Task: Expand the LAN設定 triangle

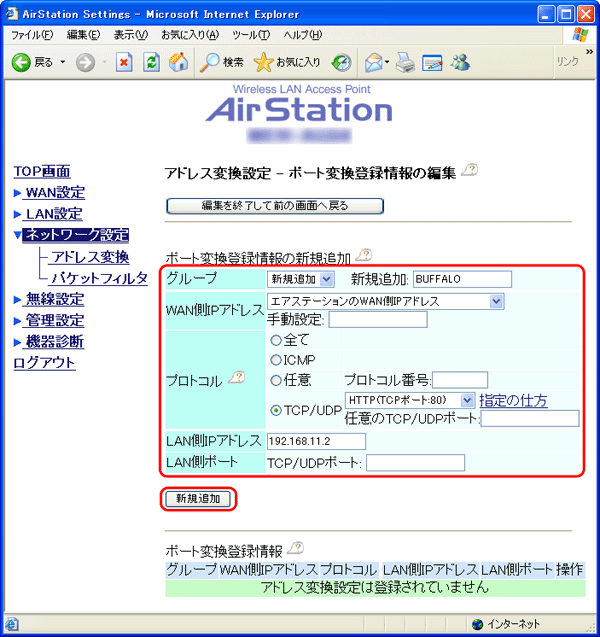Action: 17,214
